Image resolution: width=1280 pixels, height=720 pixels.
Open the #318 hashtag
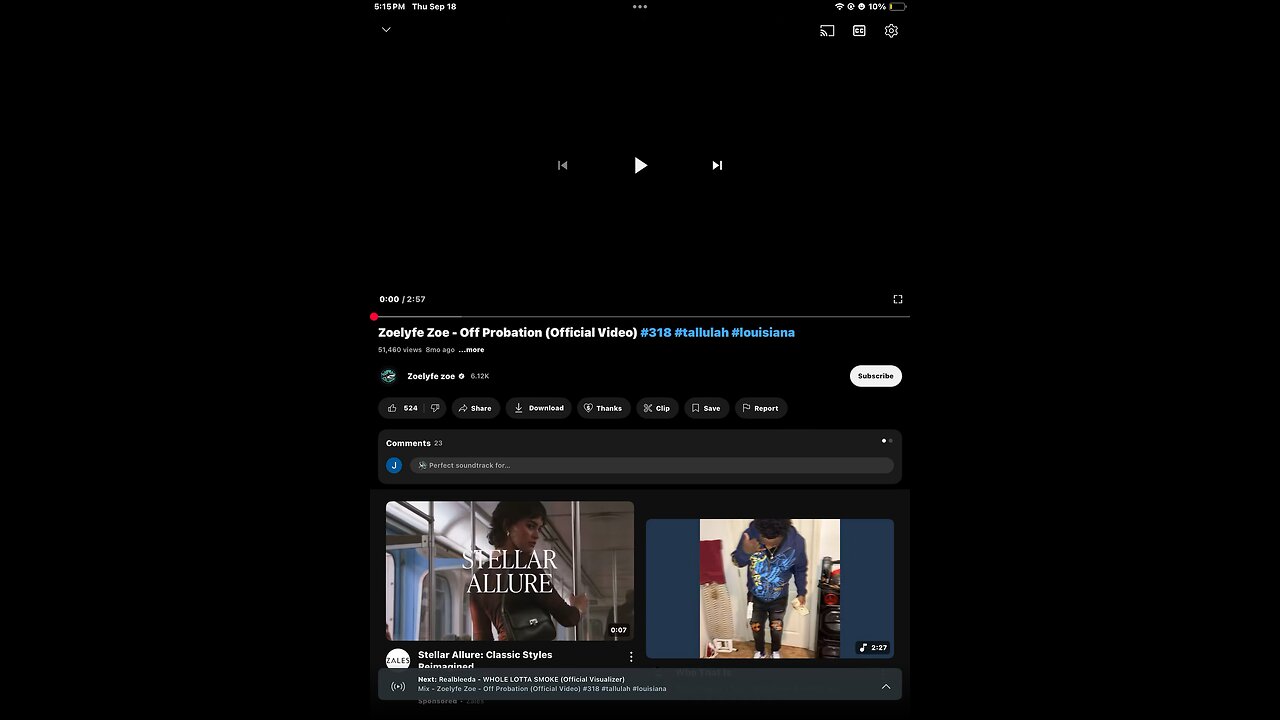656,332
